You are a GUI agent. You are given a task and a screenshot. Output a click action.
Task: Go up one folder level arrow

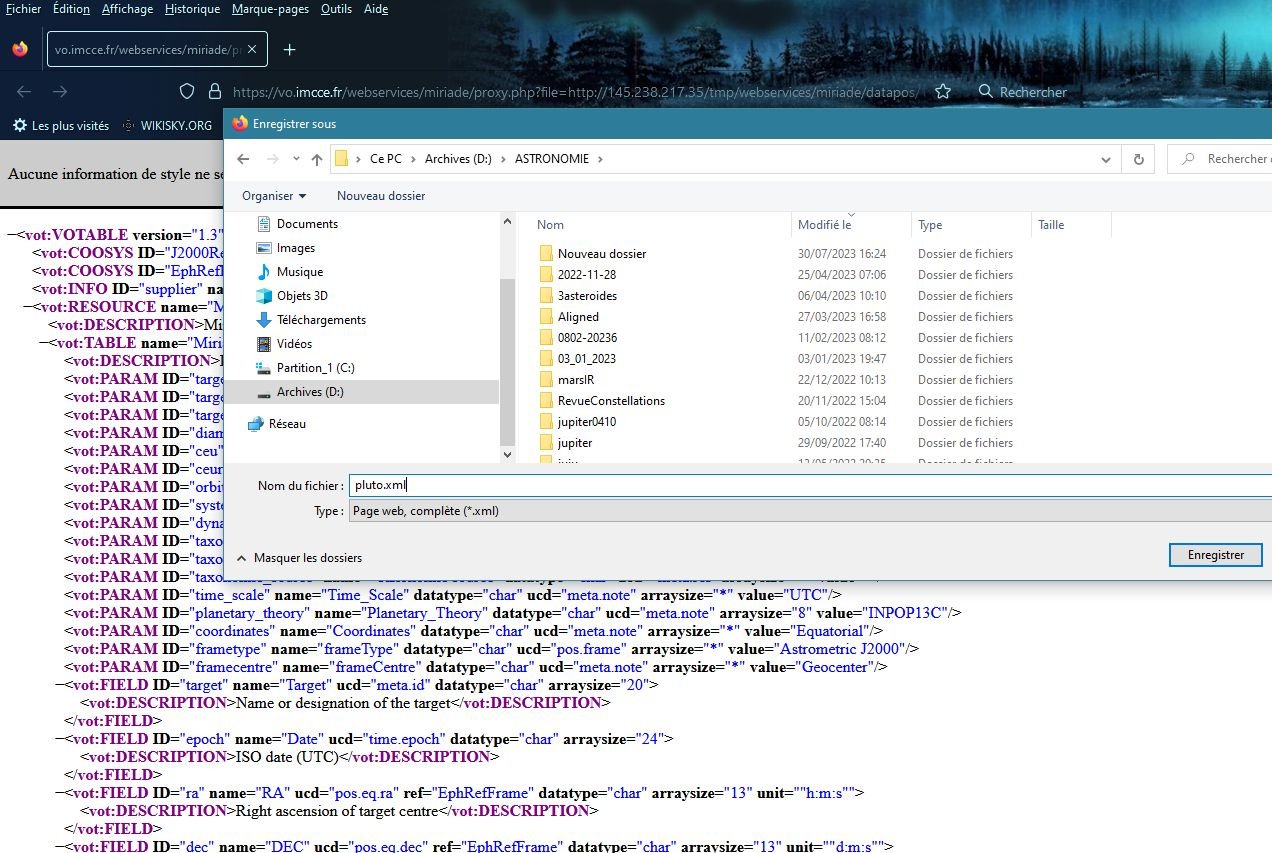(x=317, y=159)
